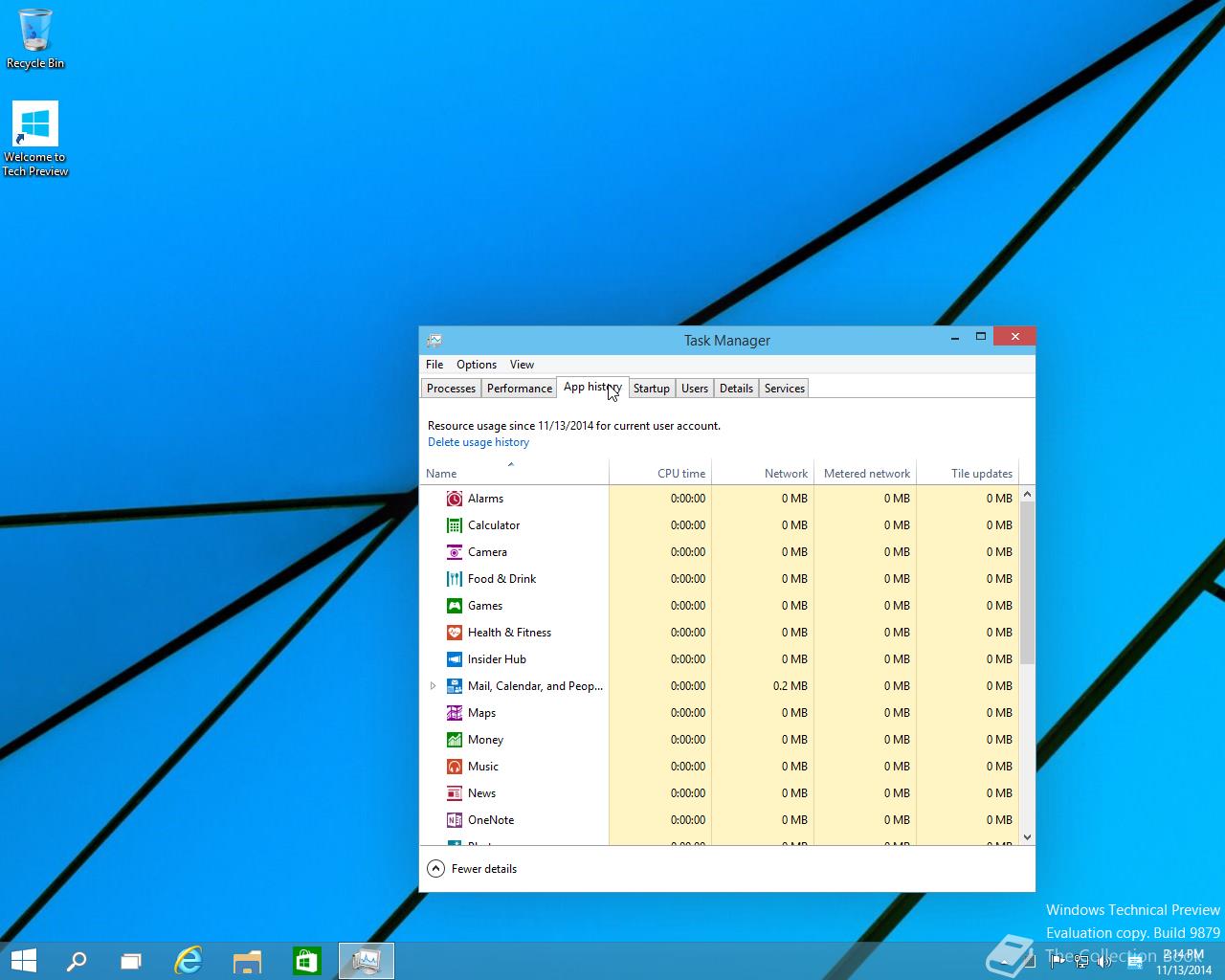Screen dimensions: 1225x980
Task: Select the Welcome to Tech Preview shortcut
Action: pyautogui.click(x=35, y=140)
